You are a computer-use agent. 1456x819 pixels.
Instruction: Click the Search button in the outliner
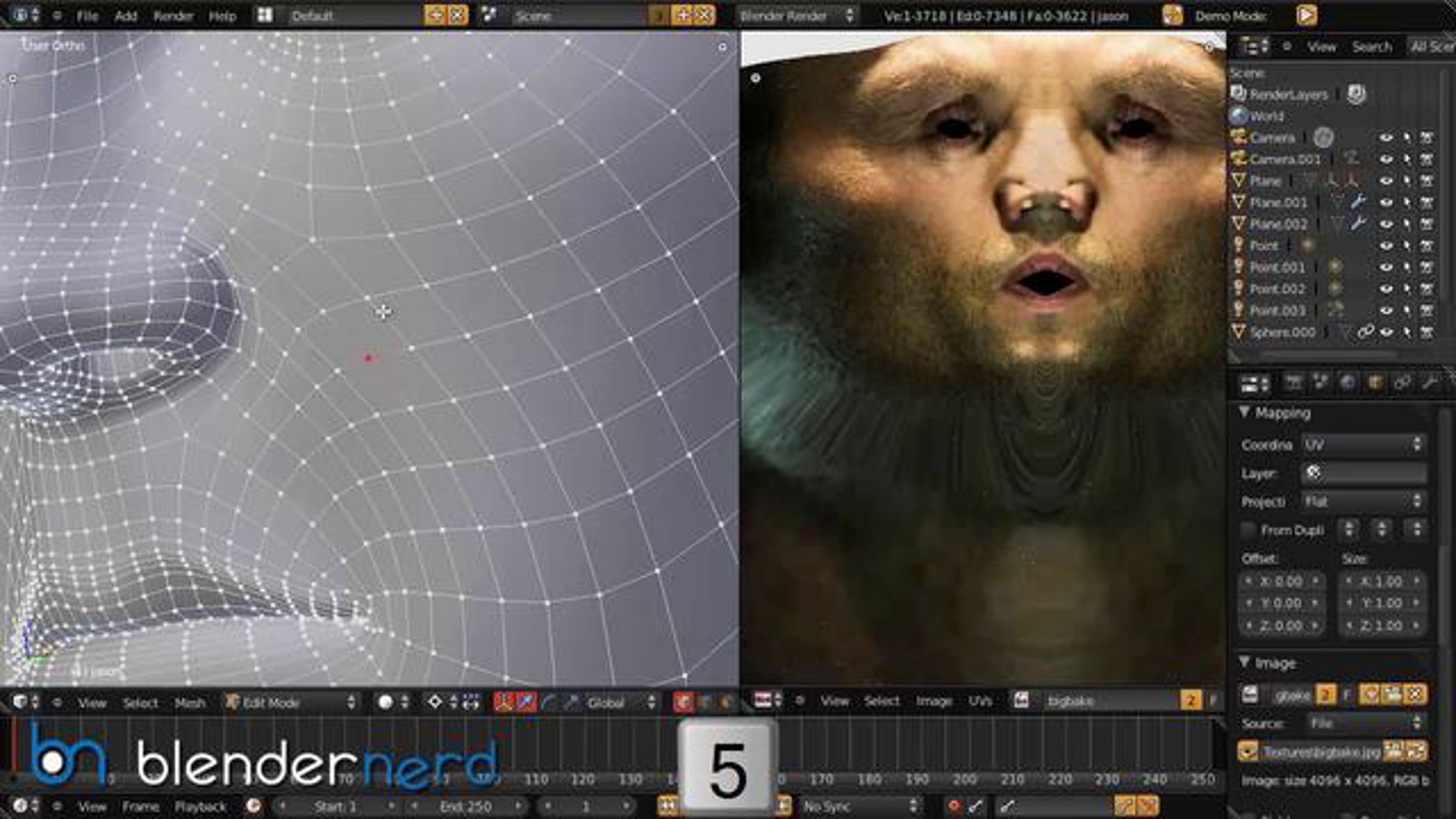[x=1372, y=47]
